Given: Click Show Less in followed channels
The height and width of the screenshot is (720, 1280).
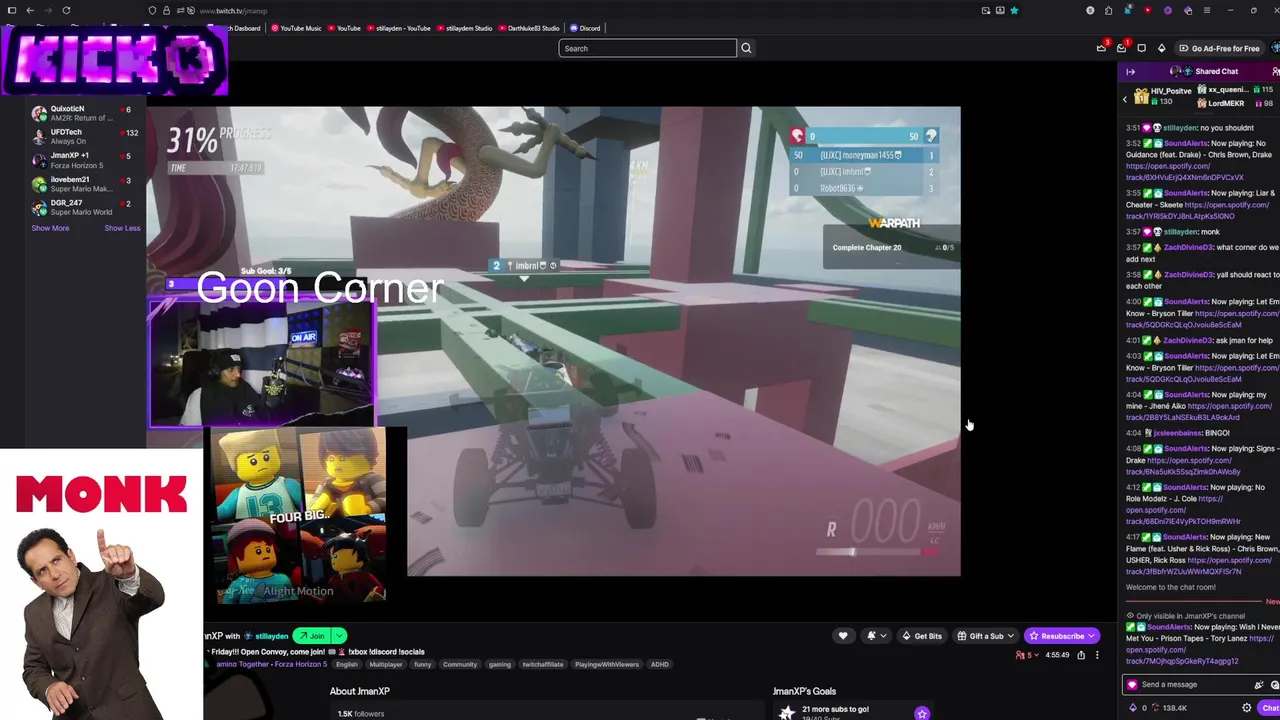Looking at the screenshot, I should (122, 228).
